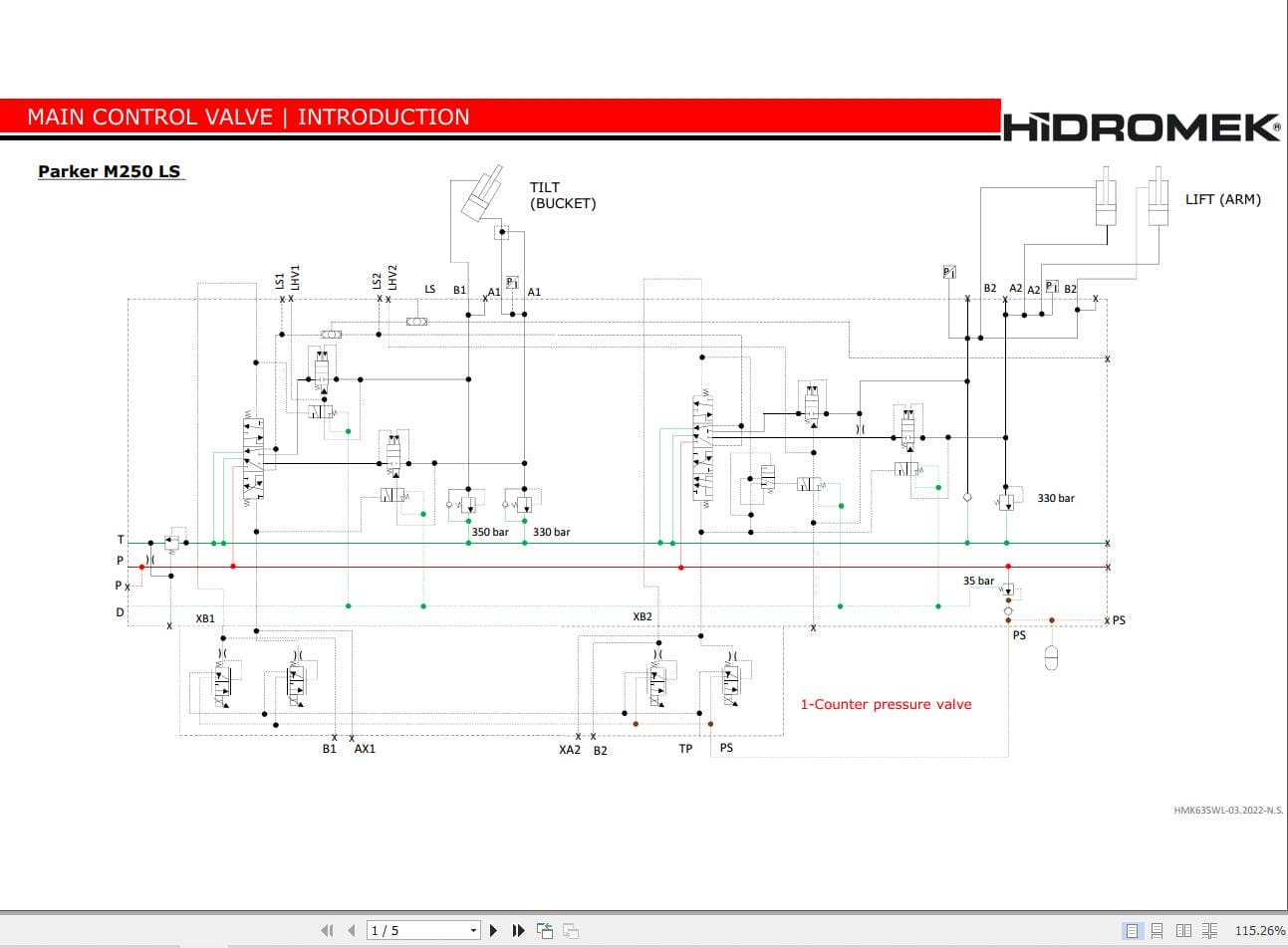Enable continuous scrolling page view
The height and width of the screenshot is (948, 1288).
pos(1158,930)
